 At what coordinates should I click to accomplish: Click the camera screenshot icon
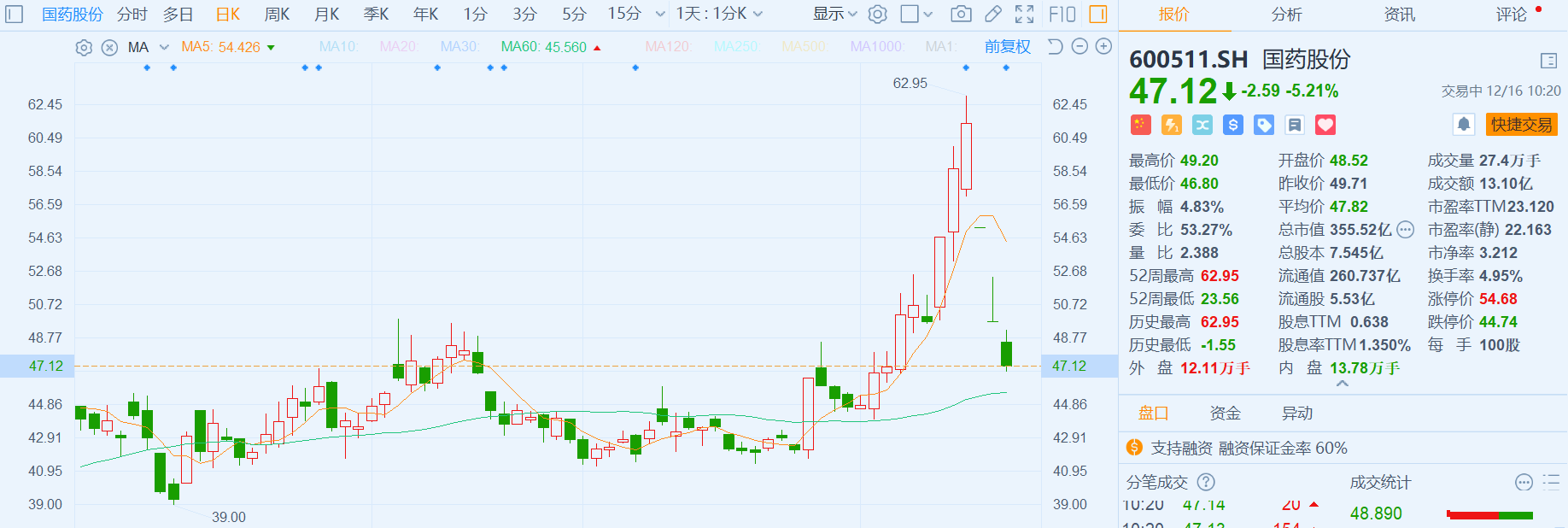click(x=961, y=15)
